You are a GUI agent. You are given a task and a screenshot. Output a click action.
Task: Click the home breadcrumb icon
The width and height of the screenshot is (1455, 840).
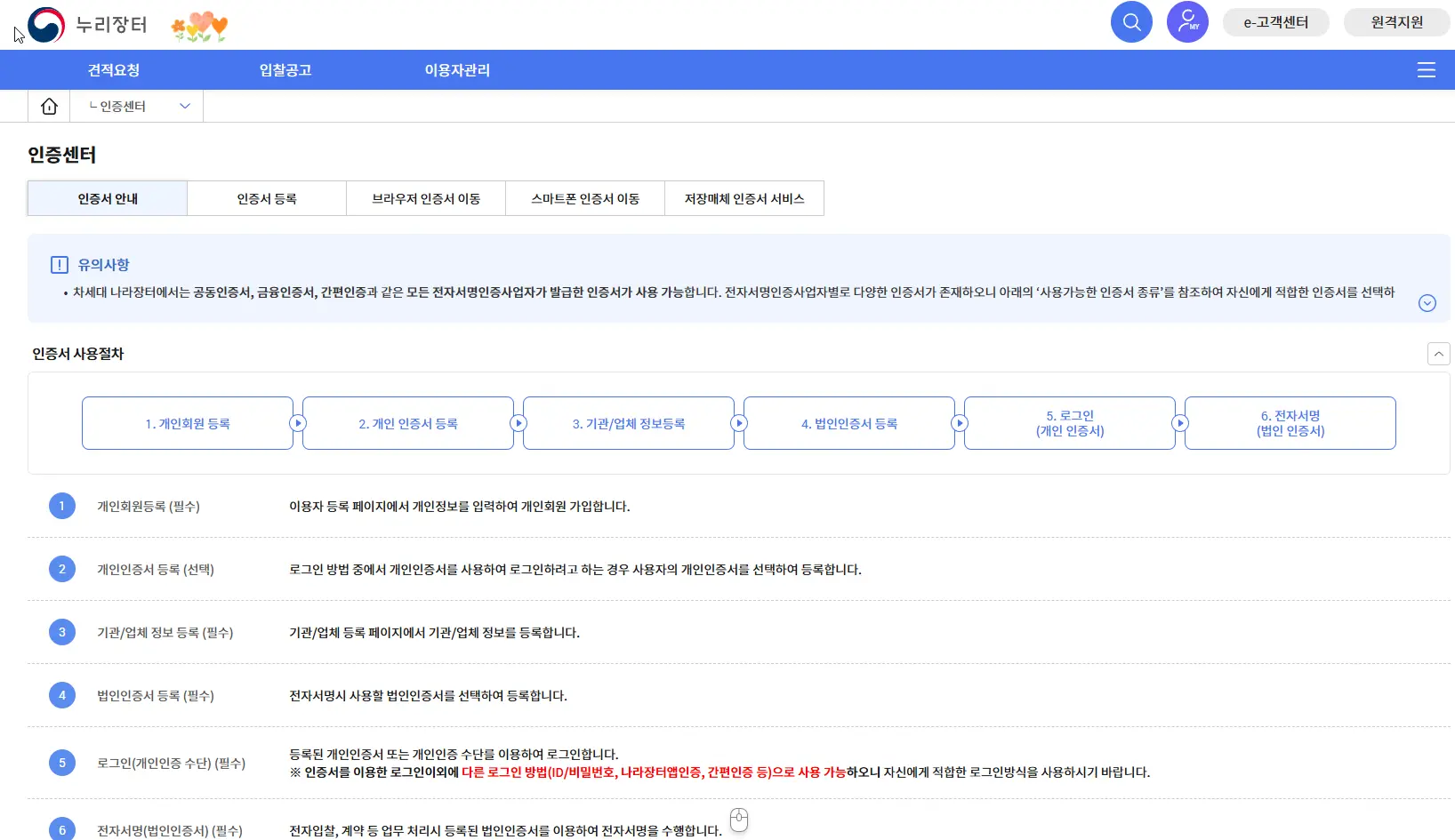pyautogui.click(x=49, y=105)
